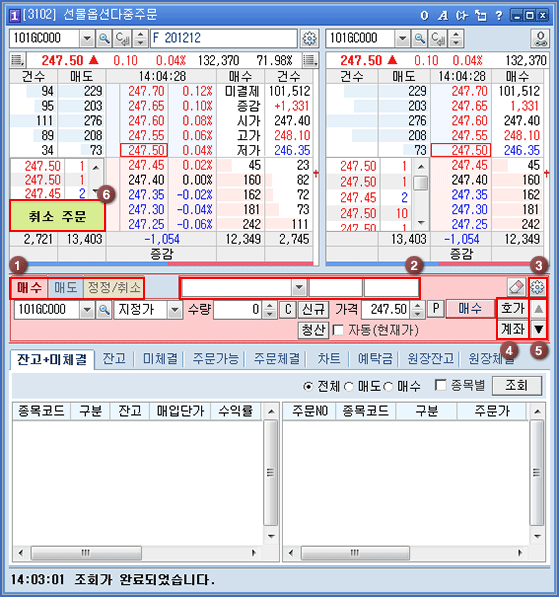559x597 pixels.
Task: Expand the account selection dropdown in order panel
Action: 299,287
